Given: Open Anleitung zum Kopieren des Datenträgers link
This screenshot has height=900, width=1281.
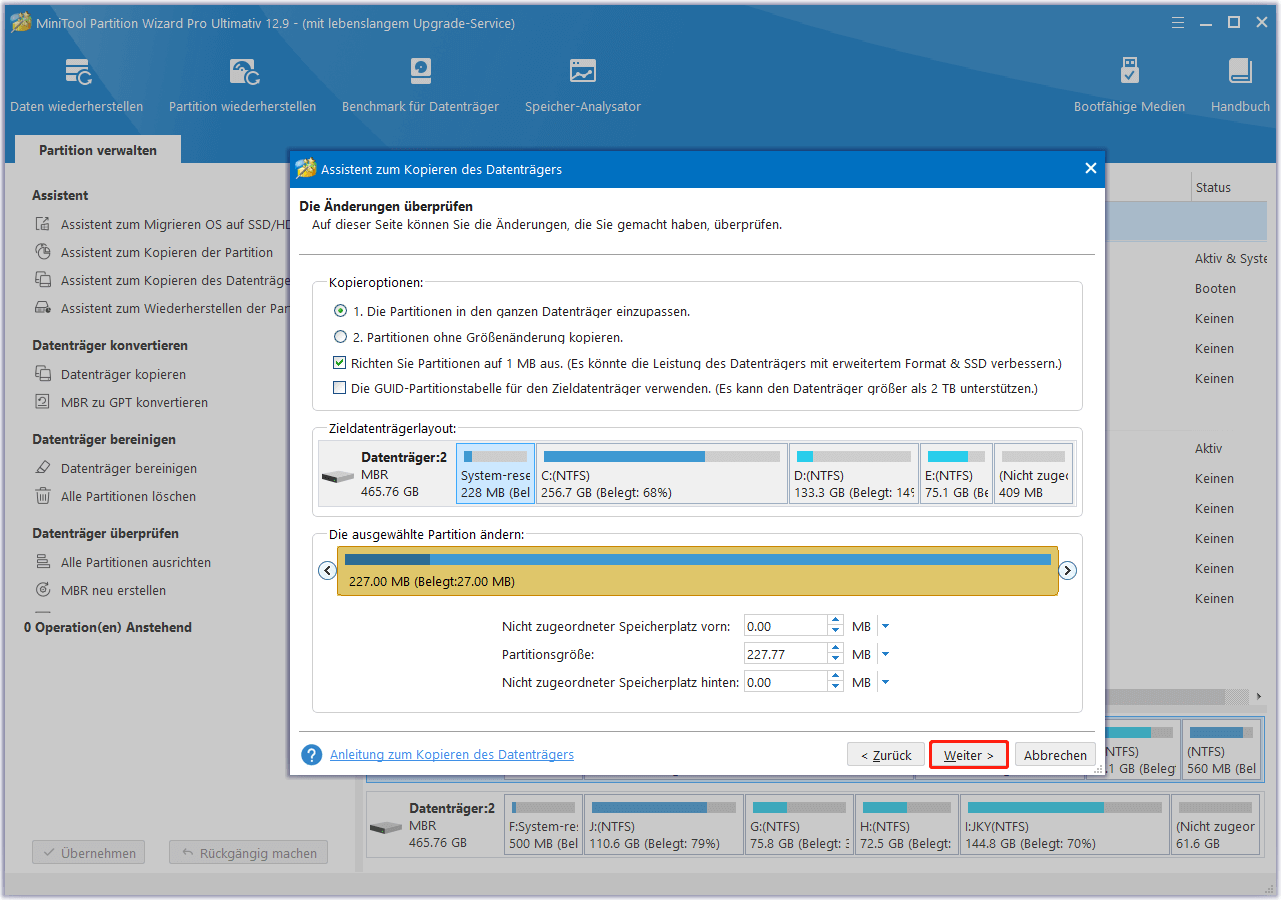Looking at the screenshot, I should point(452,754).
